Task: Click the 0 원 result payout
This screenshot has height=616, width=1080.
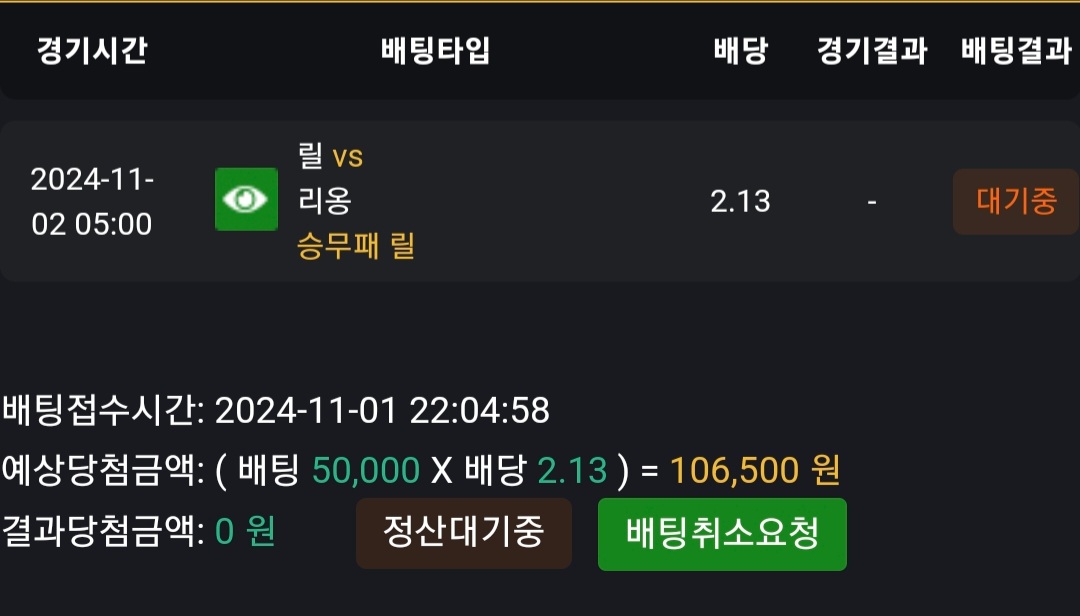Action: tap(245, 532)
